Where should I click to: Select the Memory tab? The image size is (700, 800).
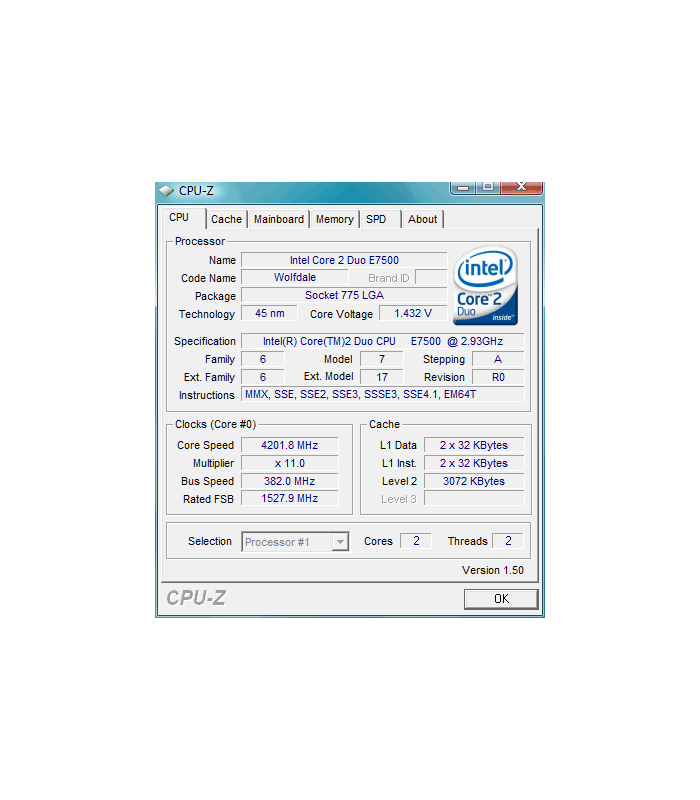pos(335,219)
